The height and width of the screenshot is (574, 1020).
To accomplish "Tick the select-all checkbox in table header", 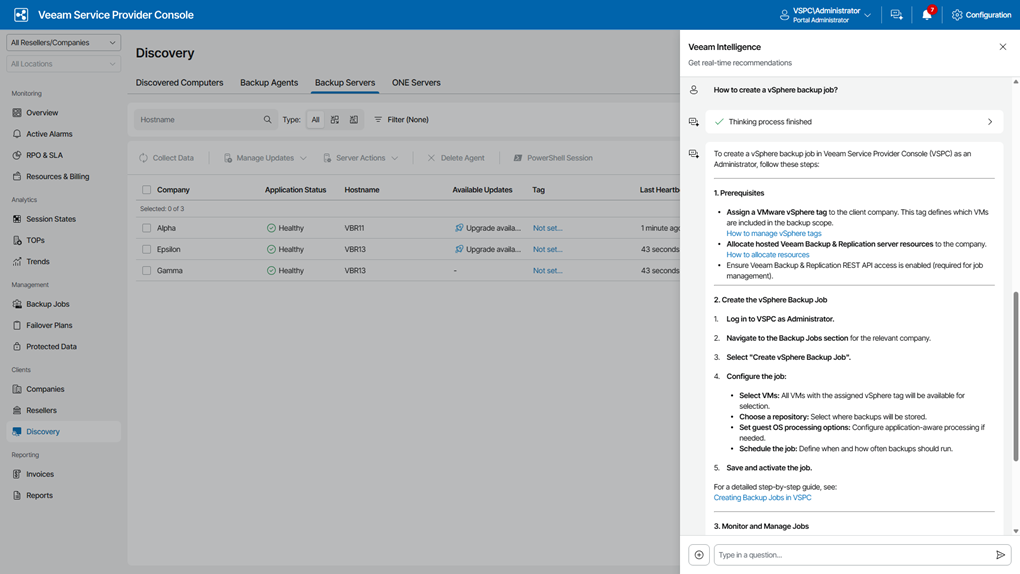I will click(x=146, y=190).
